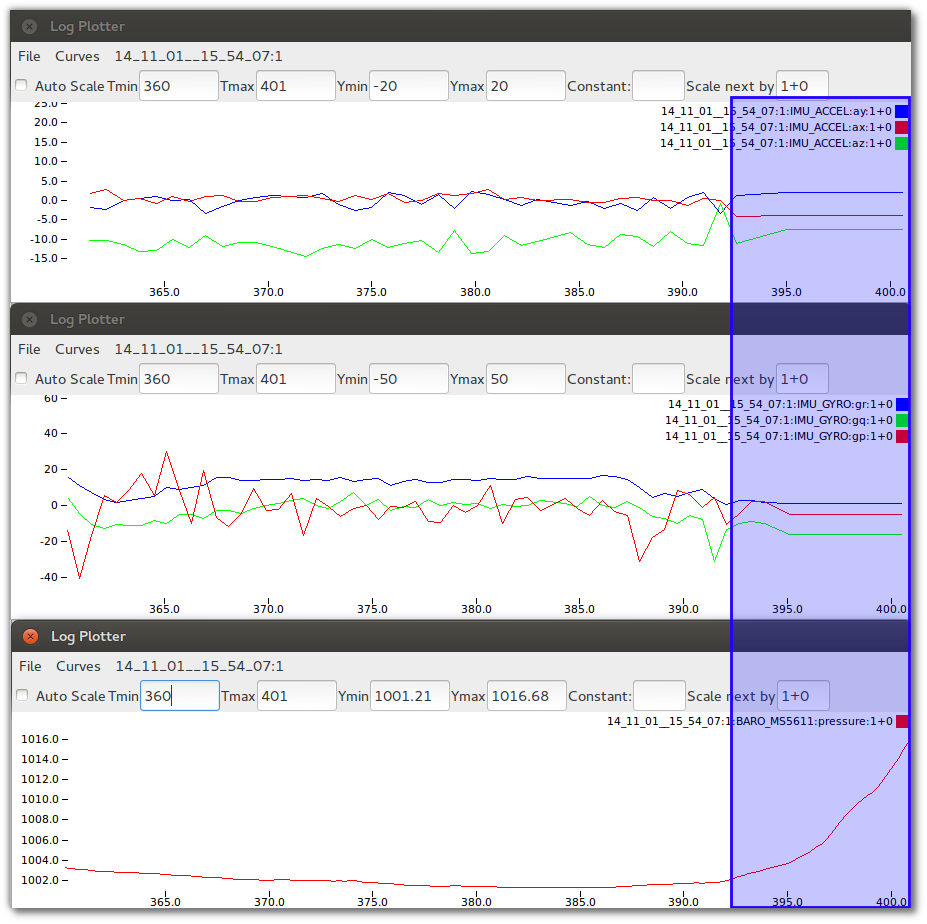Focus the Constant field in the BARO pressure window

(659, 696)
